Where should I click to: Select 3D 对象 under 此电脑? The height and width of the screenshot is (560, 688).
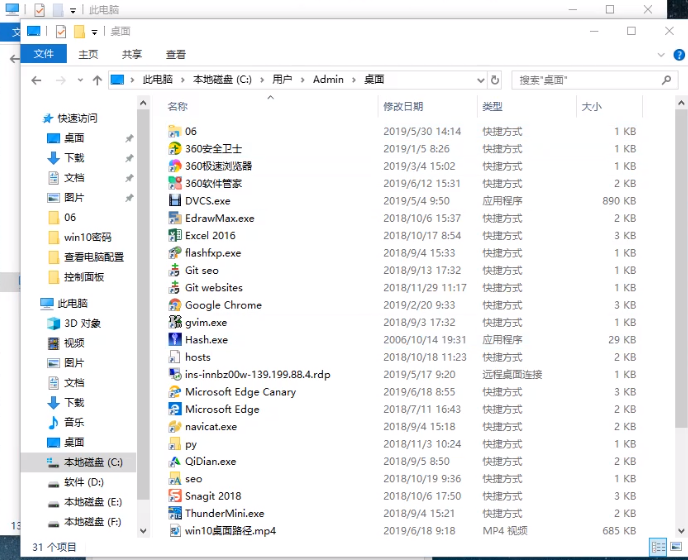pos(82,323)
